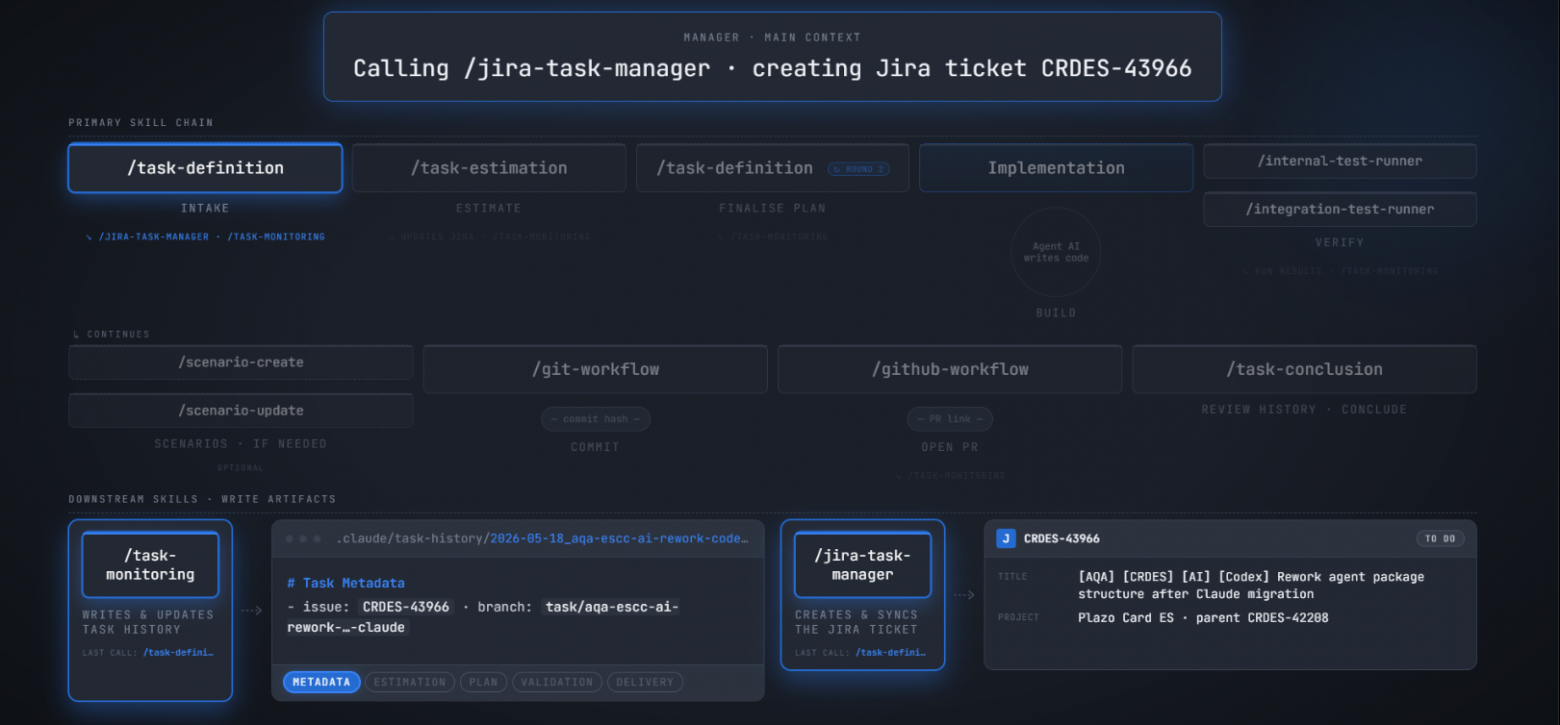Click 'REVIEW HISTORY · CONCLUDE' text
1560x725 pixels.
(1304, 409)
